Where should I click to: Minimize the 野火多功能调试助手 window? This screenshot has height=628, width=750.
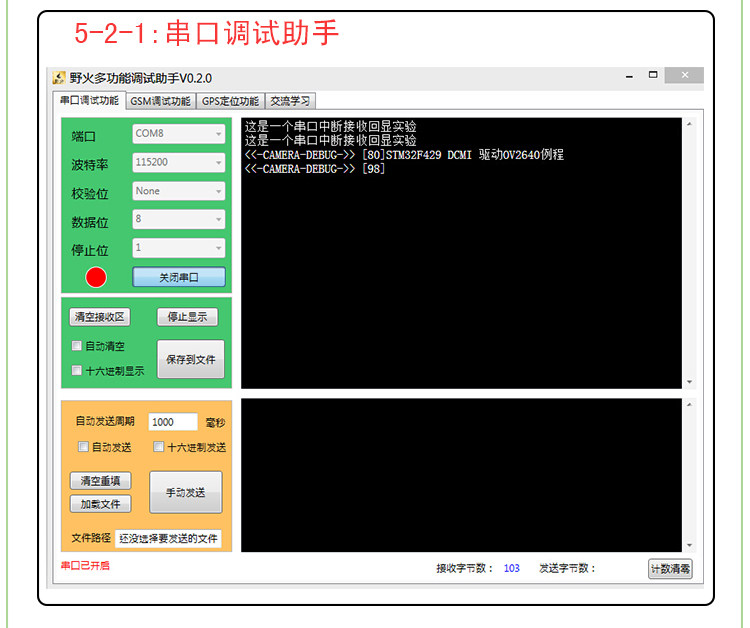tap(629, 76)
